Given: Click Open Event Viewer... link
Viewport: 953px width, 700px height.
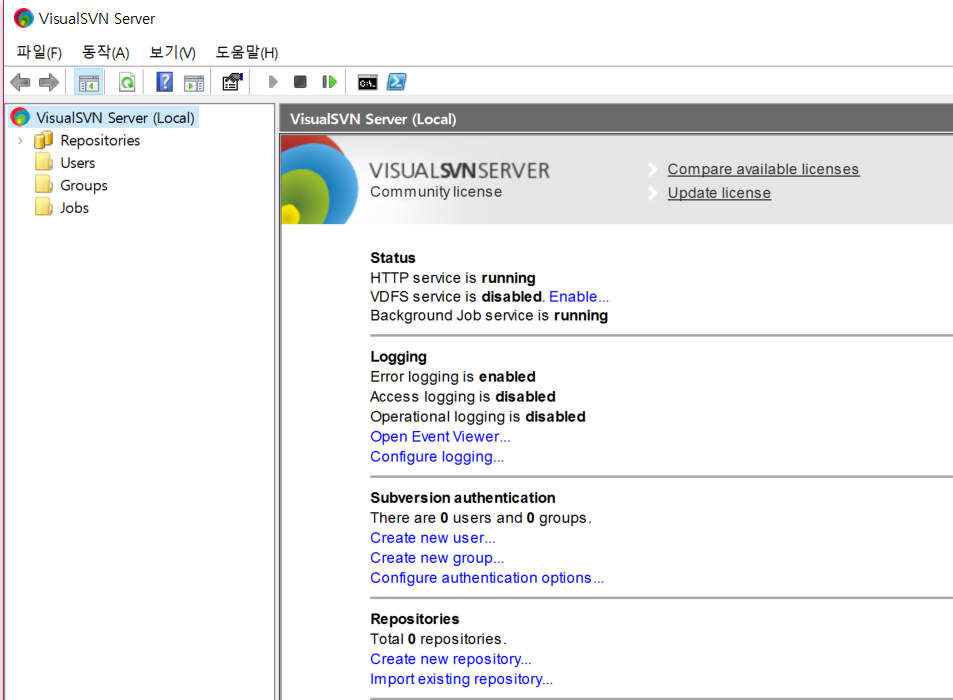Looking at the screenshot, I should (440, 436).
